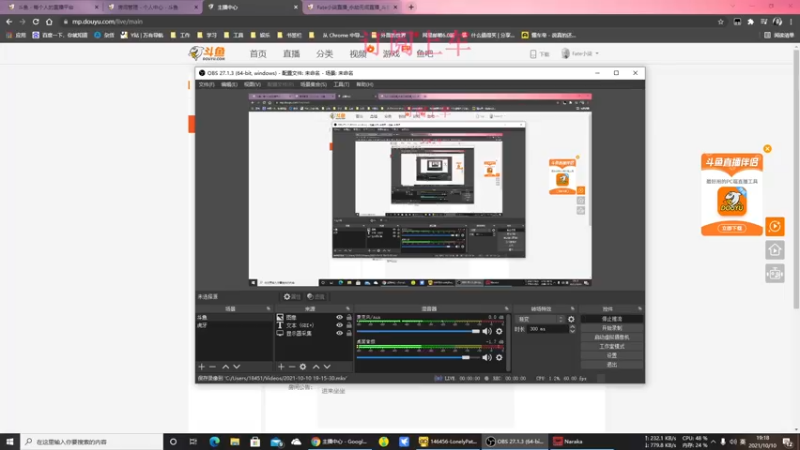Screen dimensions: 800x450
Task: Open File Explorer from the taskbar
Action: click(235, 441)
